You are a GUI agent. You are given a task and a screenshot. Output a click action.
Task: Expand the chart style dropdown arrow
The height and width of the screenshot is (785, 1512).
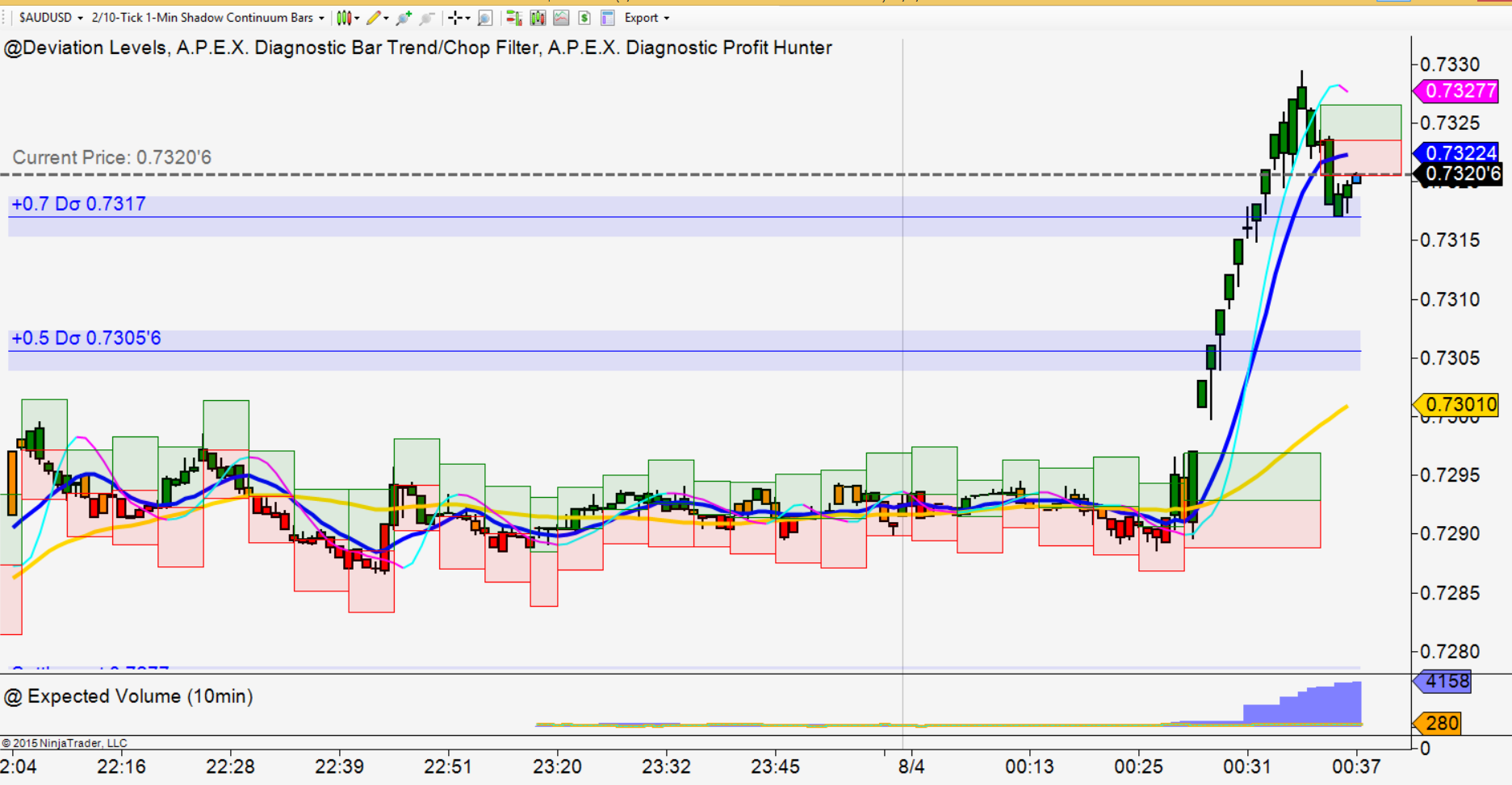[357, 18]
